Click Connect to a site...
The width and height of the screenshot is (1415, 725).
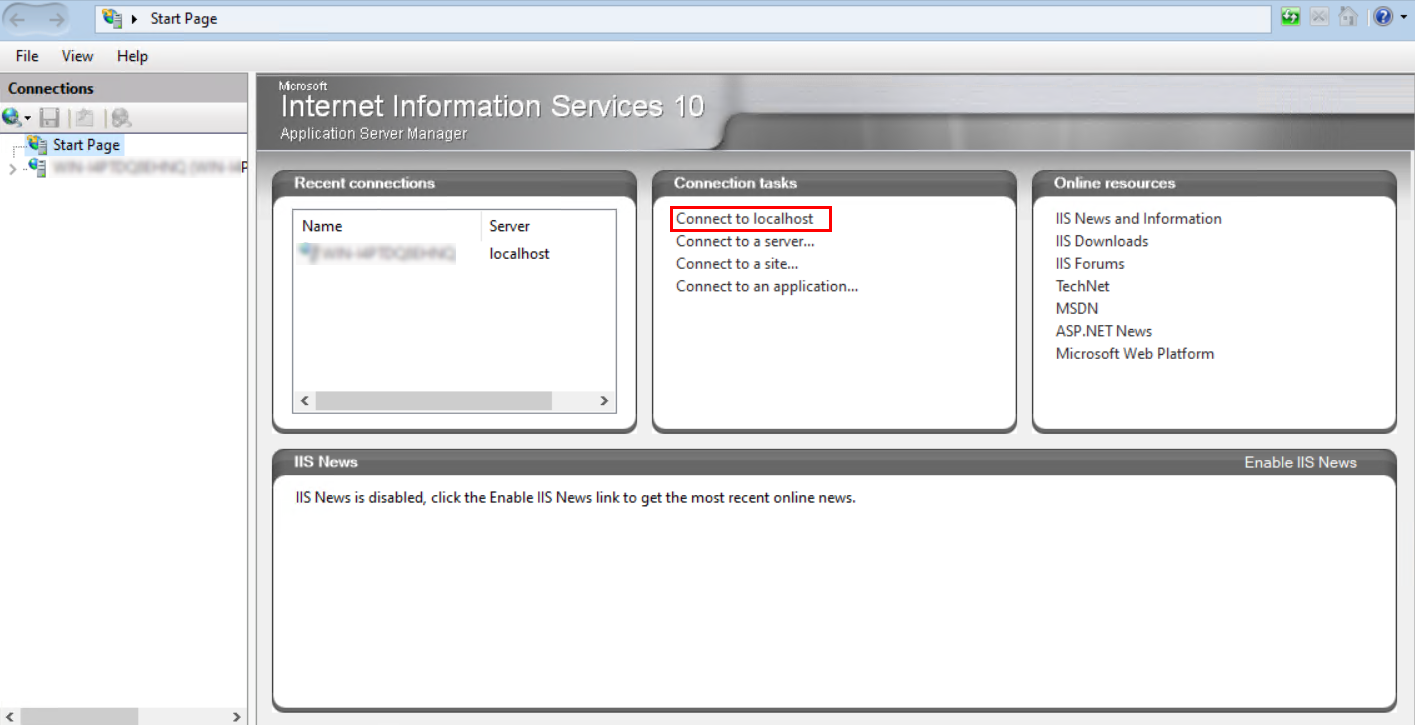[x=737, y=264]
